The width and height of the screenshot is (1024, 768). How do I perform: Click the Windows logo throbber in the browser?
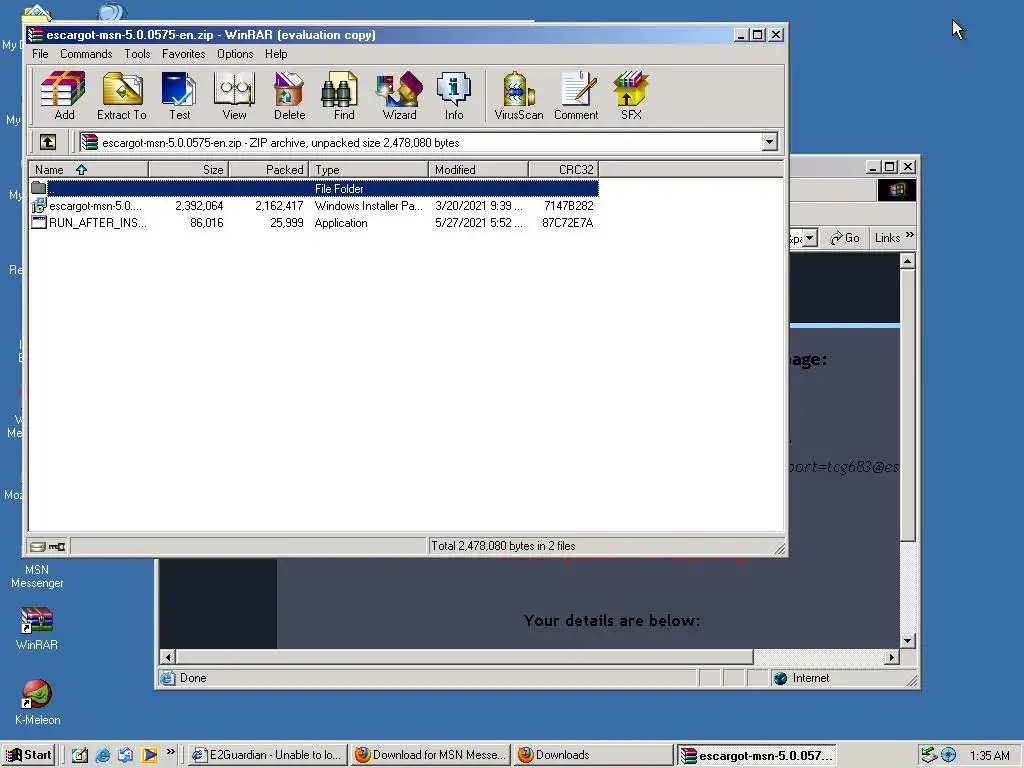897,189
